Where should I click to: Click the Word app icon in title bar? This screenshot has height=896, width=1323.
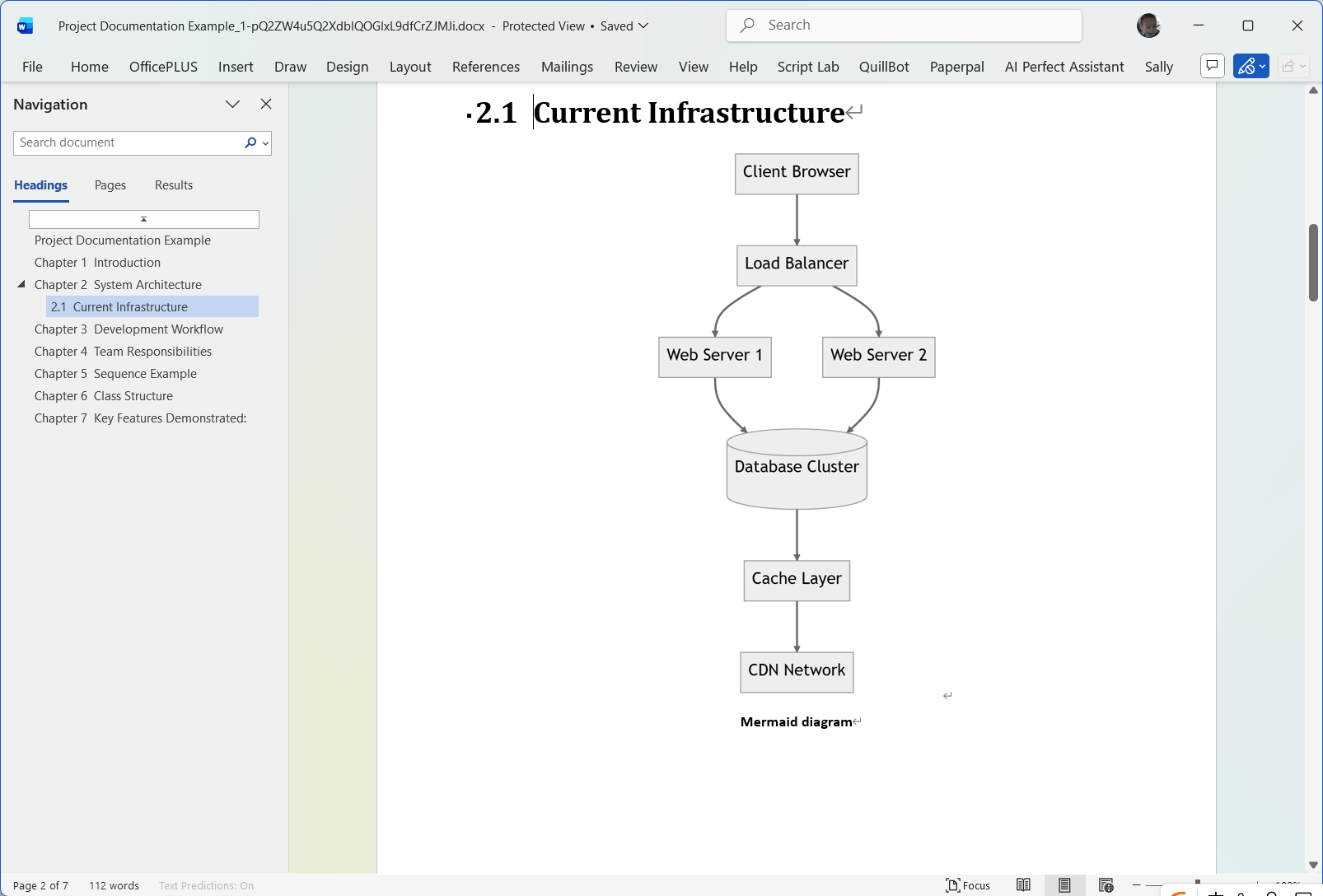[x=25, y=26]
